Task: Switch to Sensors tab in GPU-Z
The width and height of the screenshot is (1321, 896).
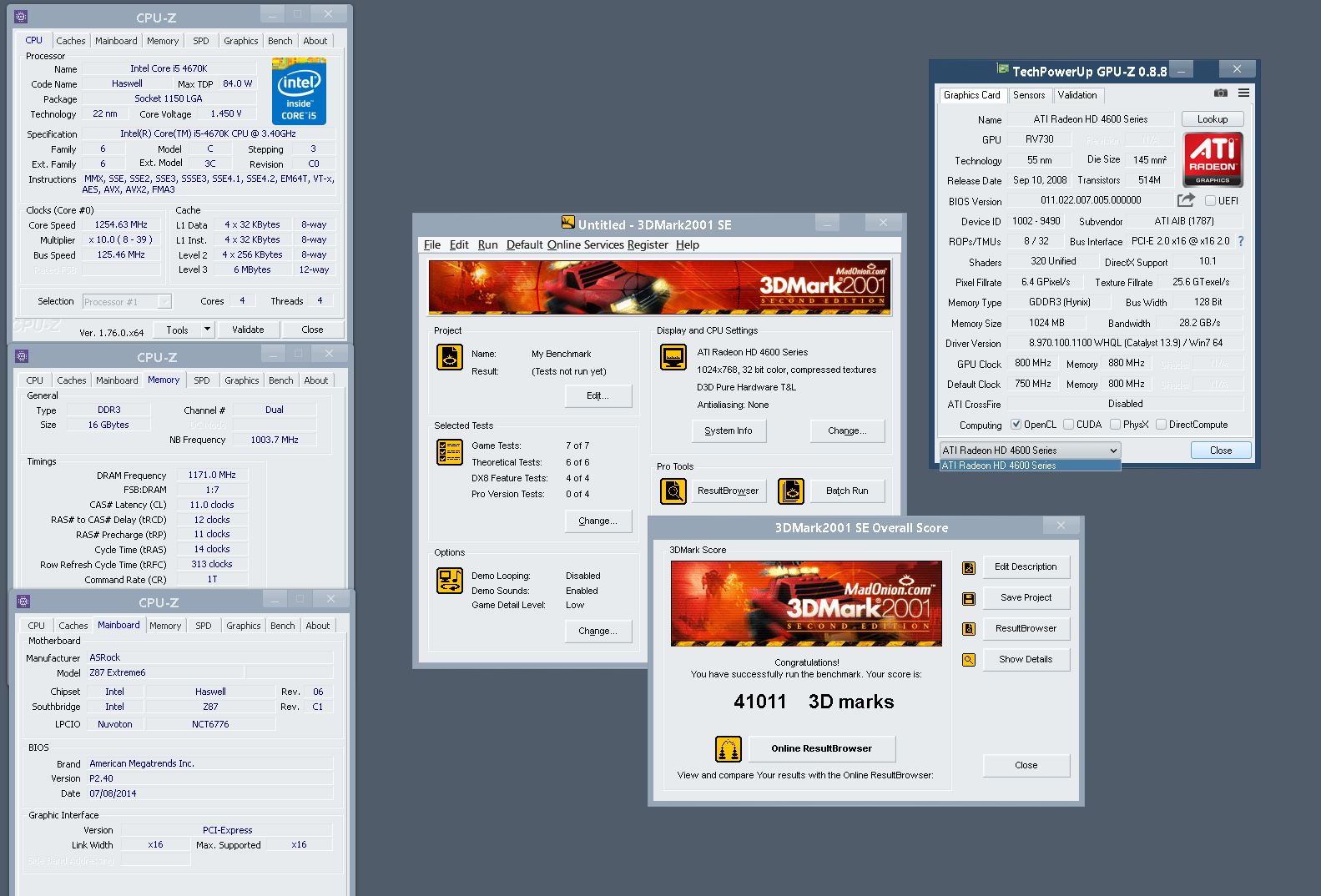Action: (1029, 95)
